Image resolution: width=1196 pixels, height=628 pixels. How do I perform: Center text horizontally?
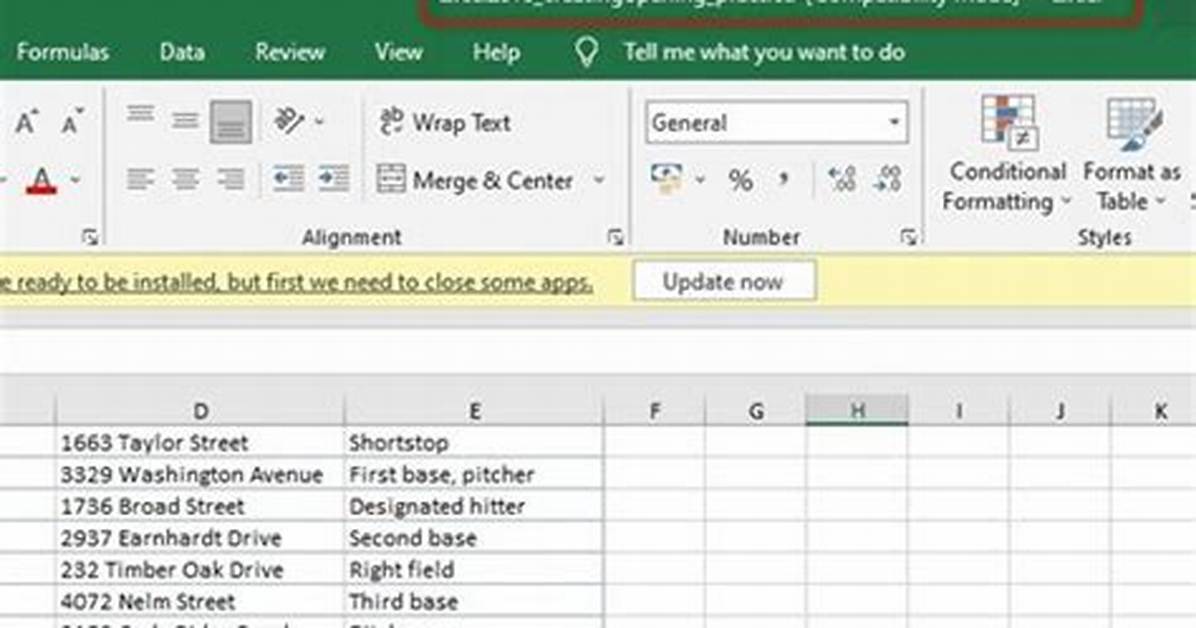185,179
